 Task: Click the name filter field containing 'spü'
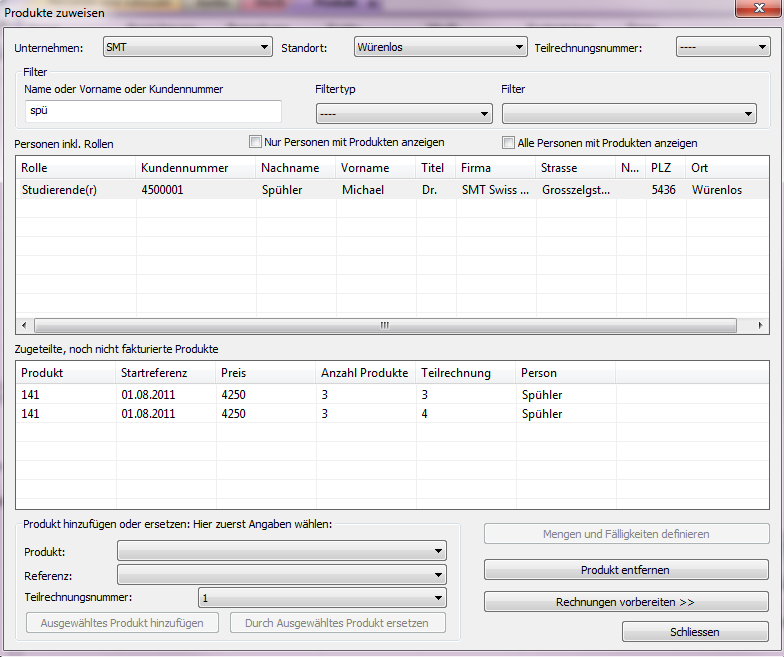(x=153, y=111)
